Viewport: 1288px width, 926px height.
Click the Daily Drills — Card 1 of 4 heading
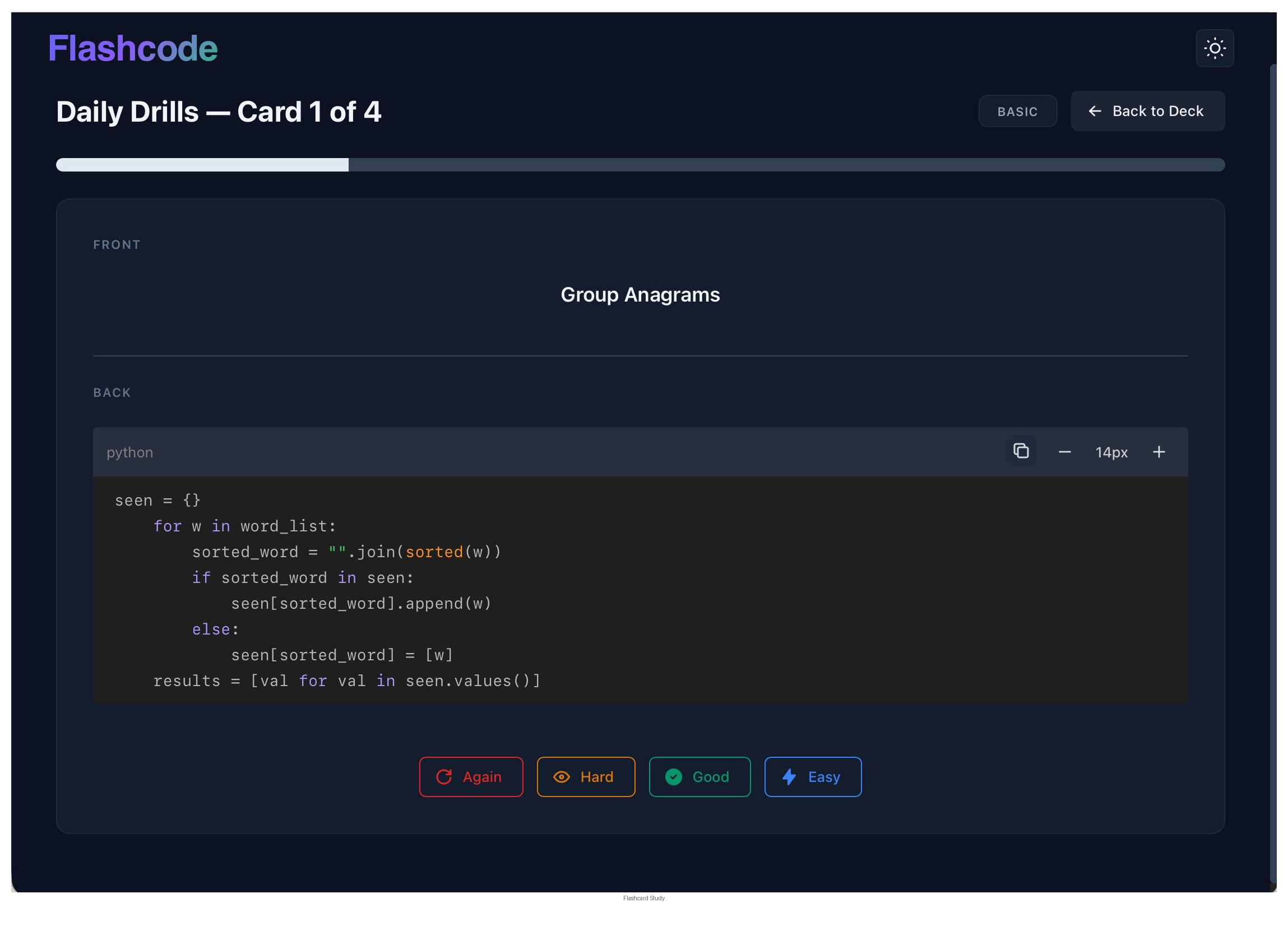tap(219, 112)
